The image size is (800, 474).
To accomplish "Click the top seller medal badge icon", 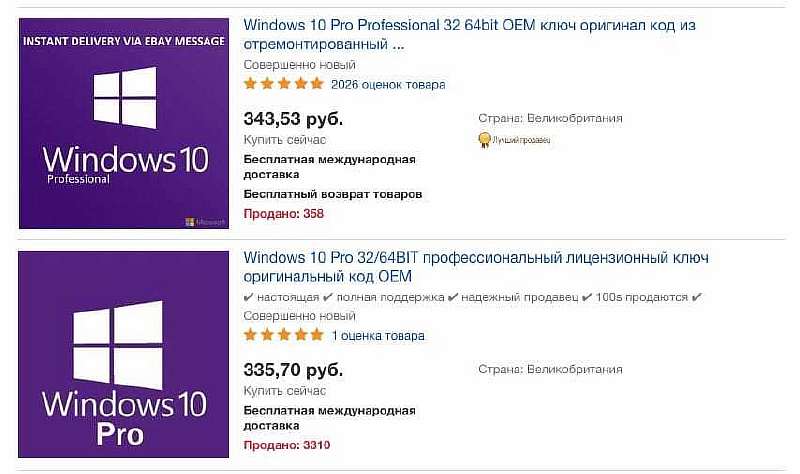I will (484, 140).
